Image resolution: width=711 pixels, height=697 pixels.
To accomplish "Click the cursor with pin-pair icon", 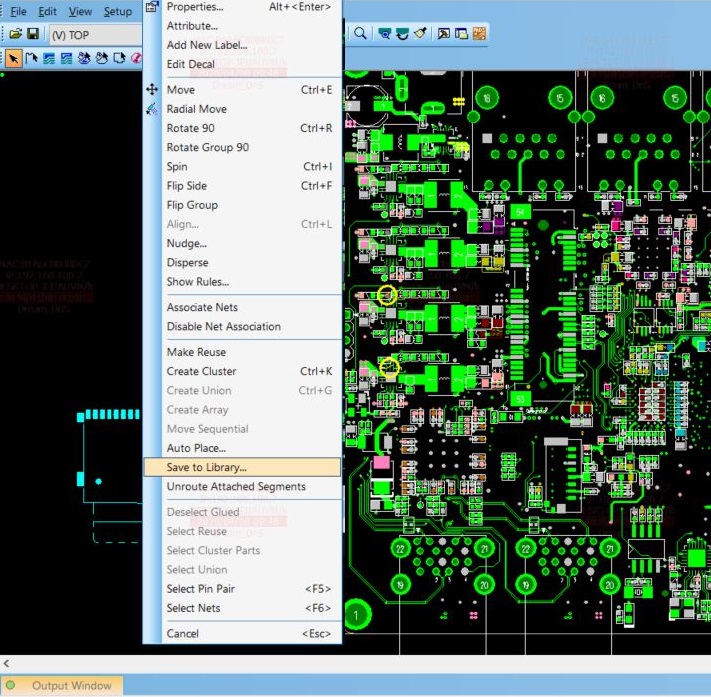I will [x=31, y=58].
